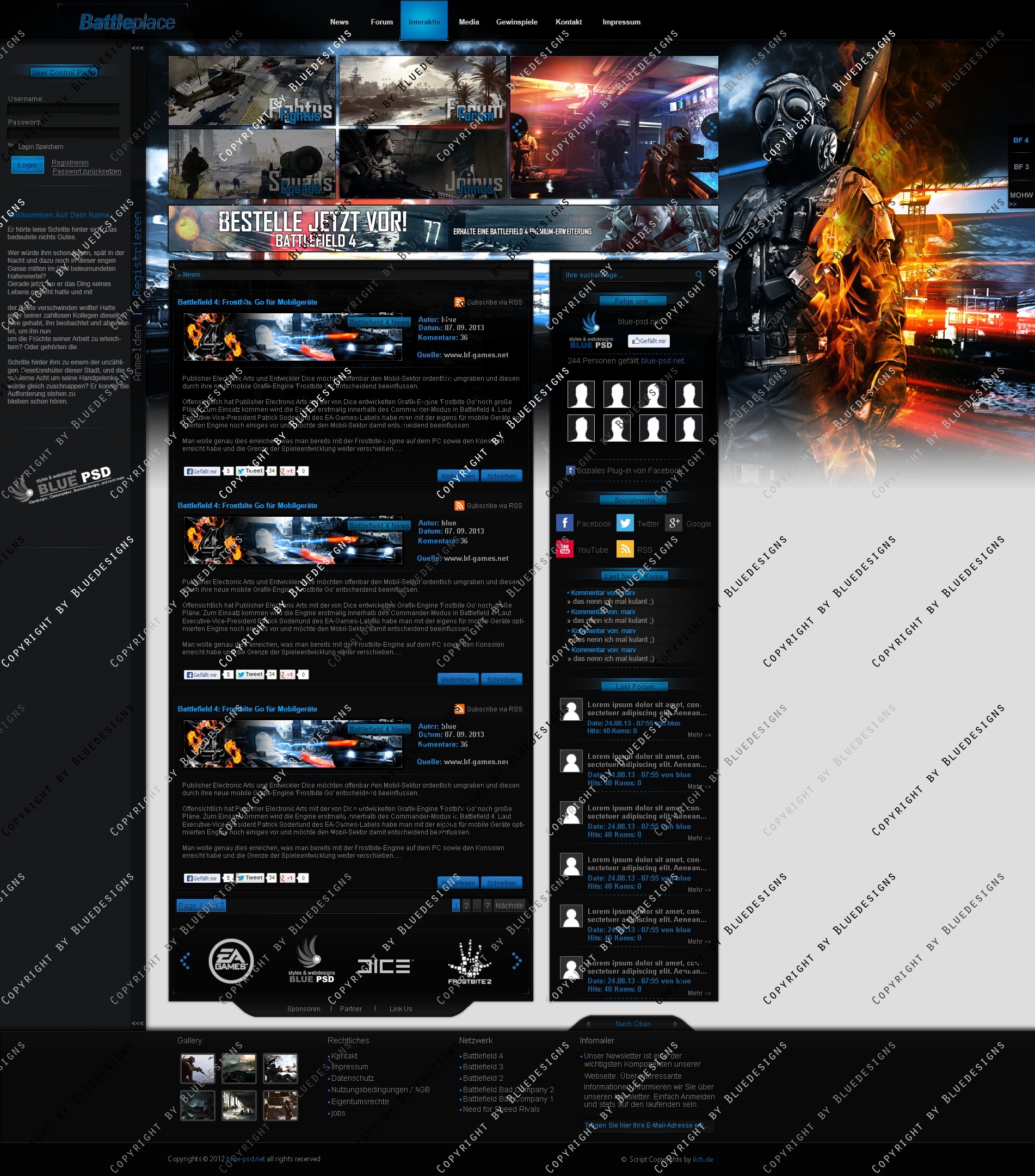1035x1176 pixels.
Task: Toggle the Login Speichern checkbox
Action: (x=11, y=146)
